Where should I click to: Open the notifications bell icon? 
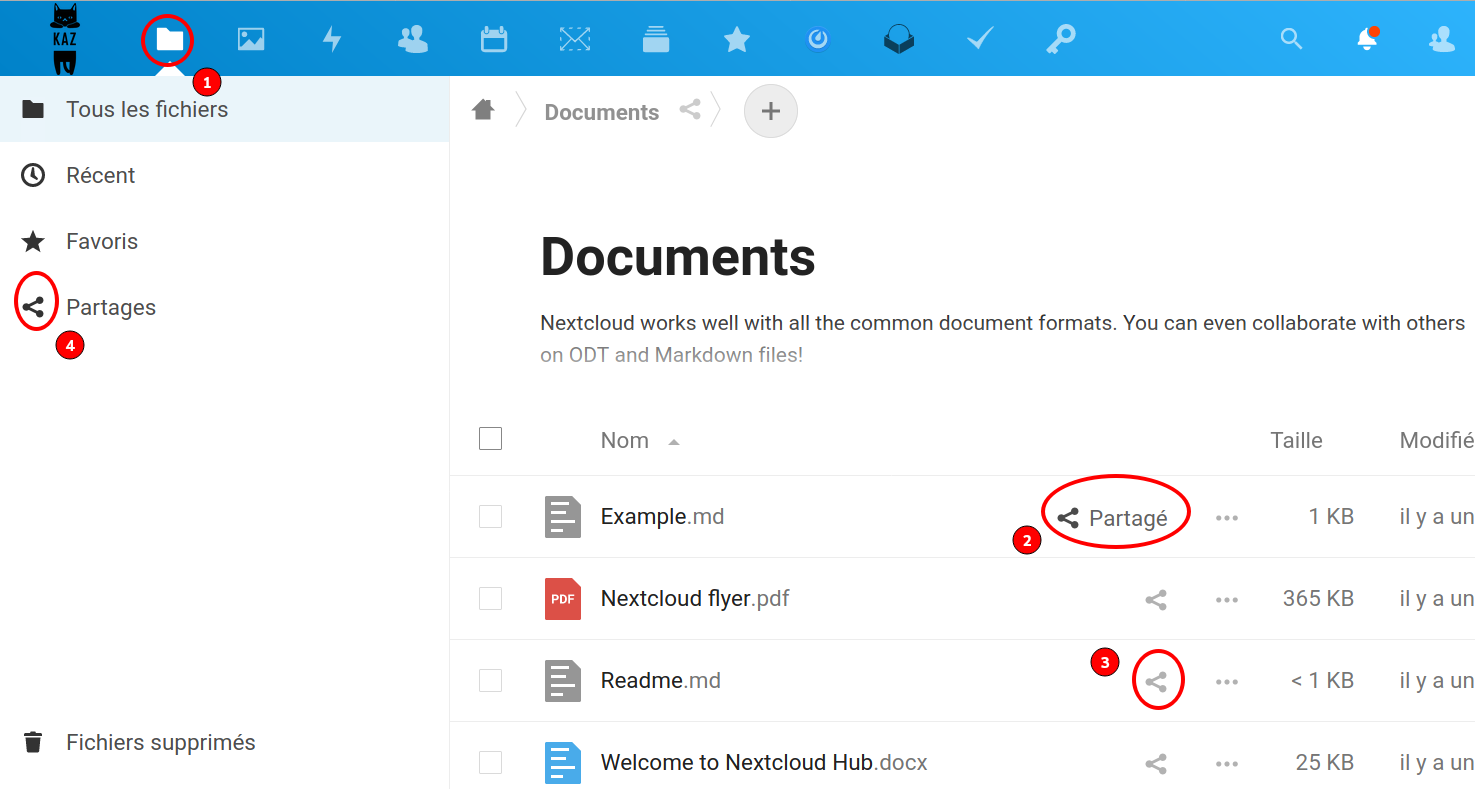pyautogui.click(x=1366, y=39)
